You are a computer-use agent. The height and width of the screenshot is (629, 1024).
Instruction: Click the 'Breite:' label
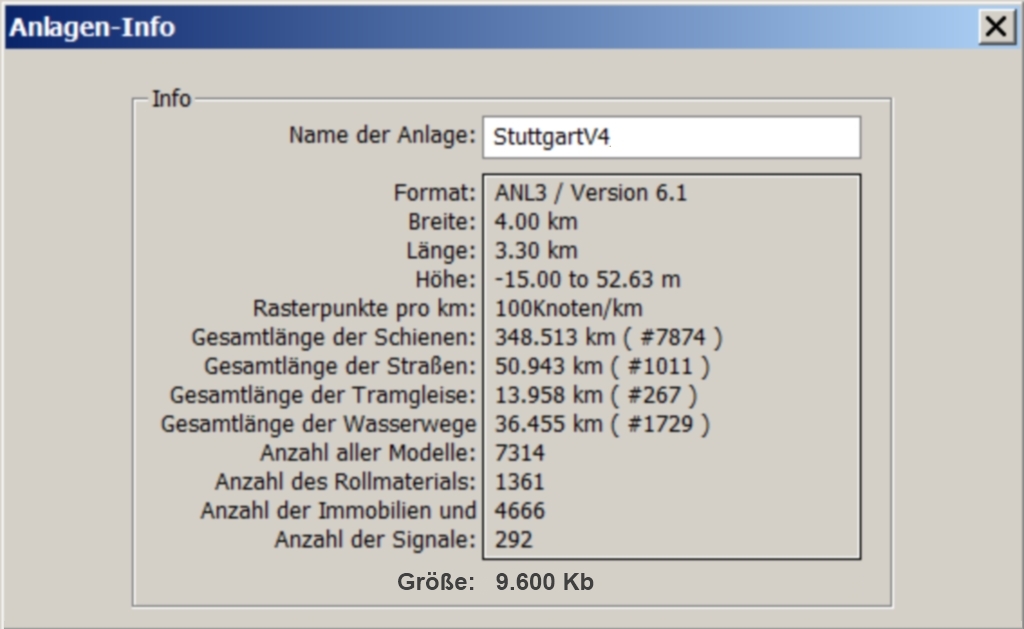(442, 222)
